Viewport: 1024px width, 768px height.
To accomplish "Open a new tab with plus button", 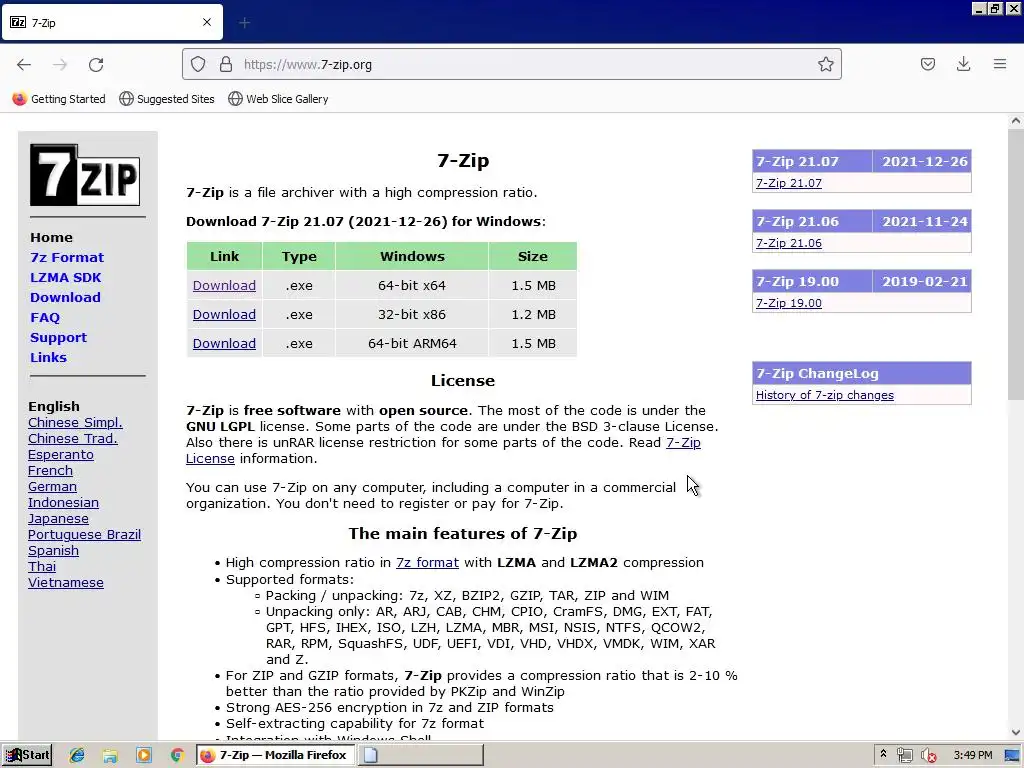I will click(244, 23).
